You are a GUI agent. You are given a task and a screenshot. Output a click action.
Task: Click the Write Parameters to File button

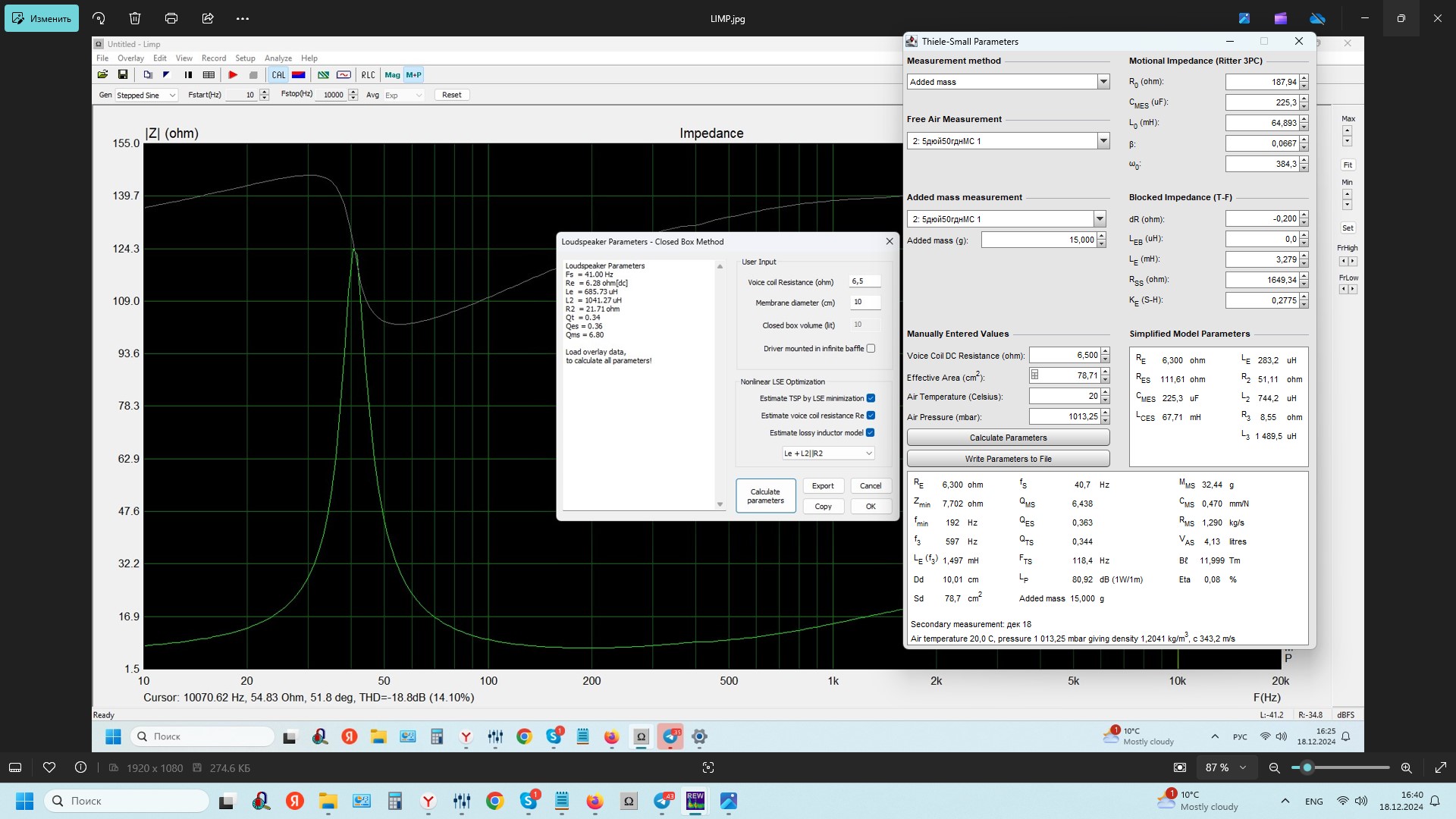1007,458
